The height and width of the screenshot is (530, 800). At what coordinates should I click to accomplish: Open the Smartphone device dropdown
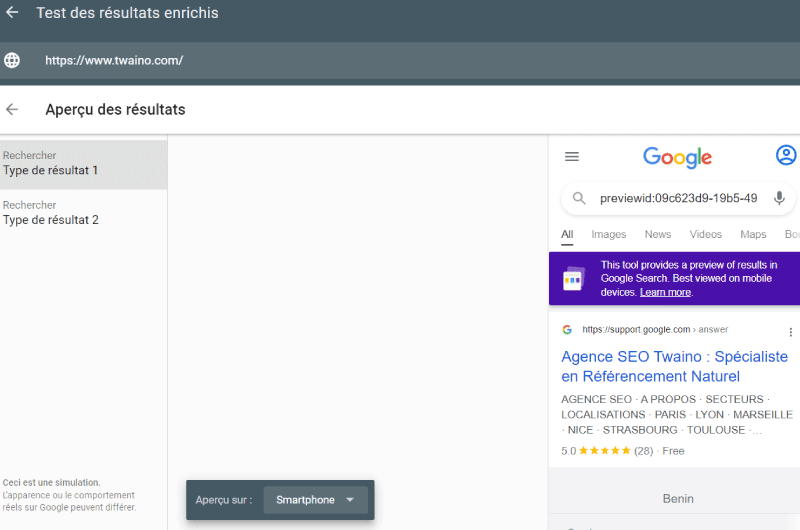point(315,500)
